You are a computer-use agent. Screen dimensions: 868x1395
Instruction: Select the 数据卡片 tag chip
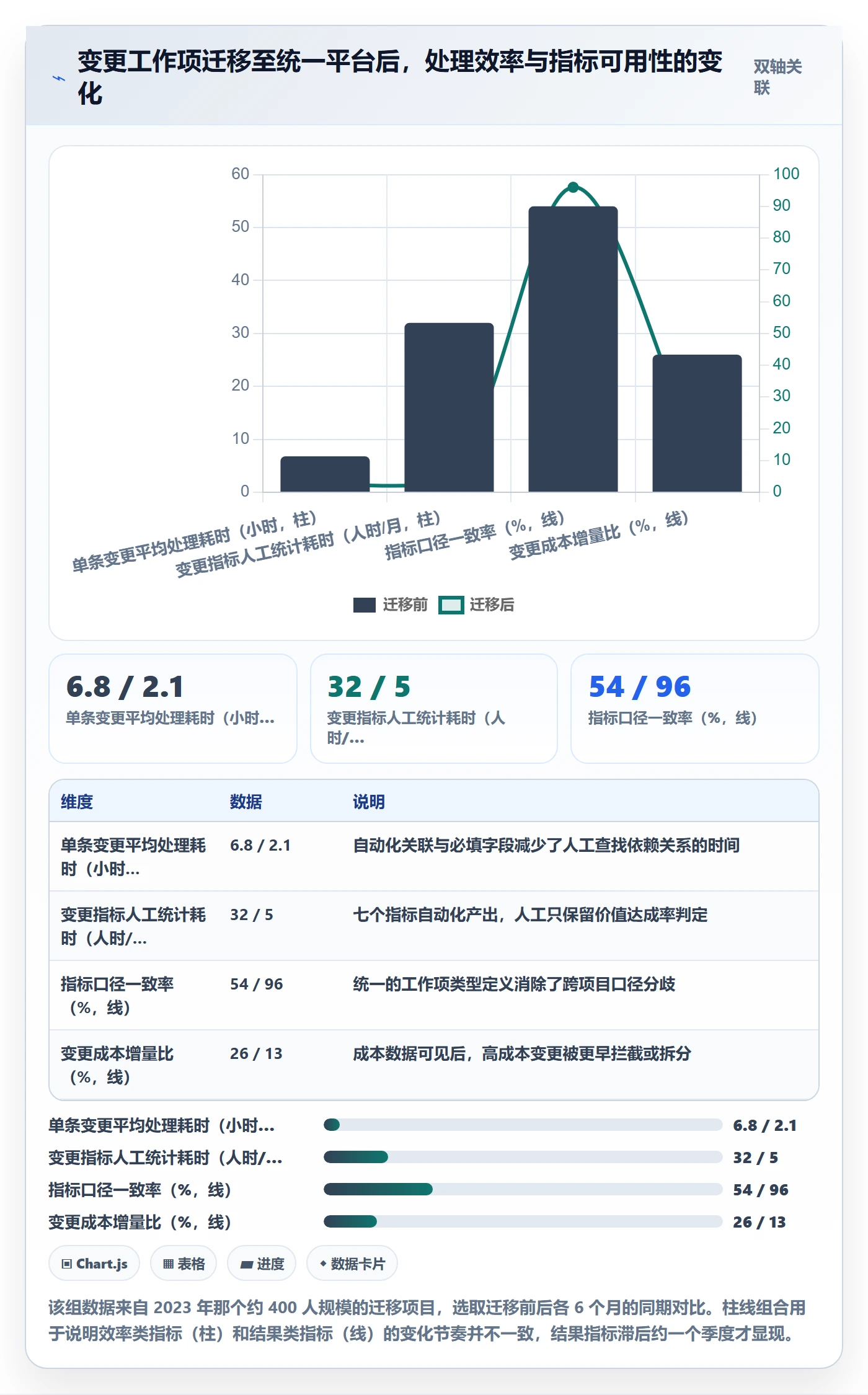click(352, 1263)
